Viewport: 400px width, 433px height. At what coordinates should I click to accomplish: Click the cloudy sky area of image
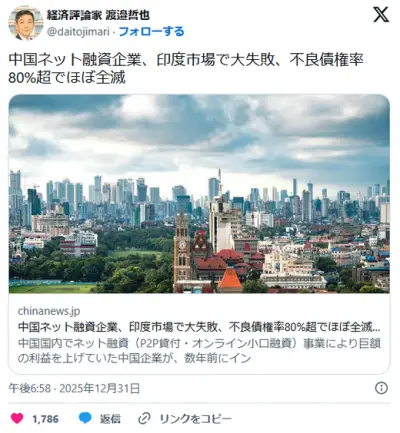[199, 133]
